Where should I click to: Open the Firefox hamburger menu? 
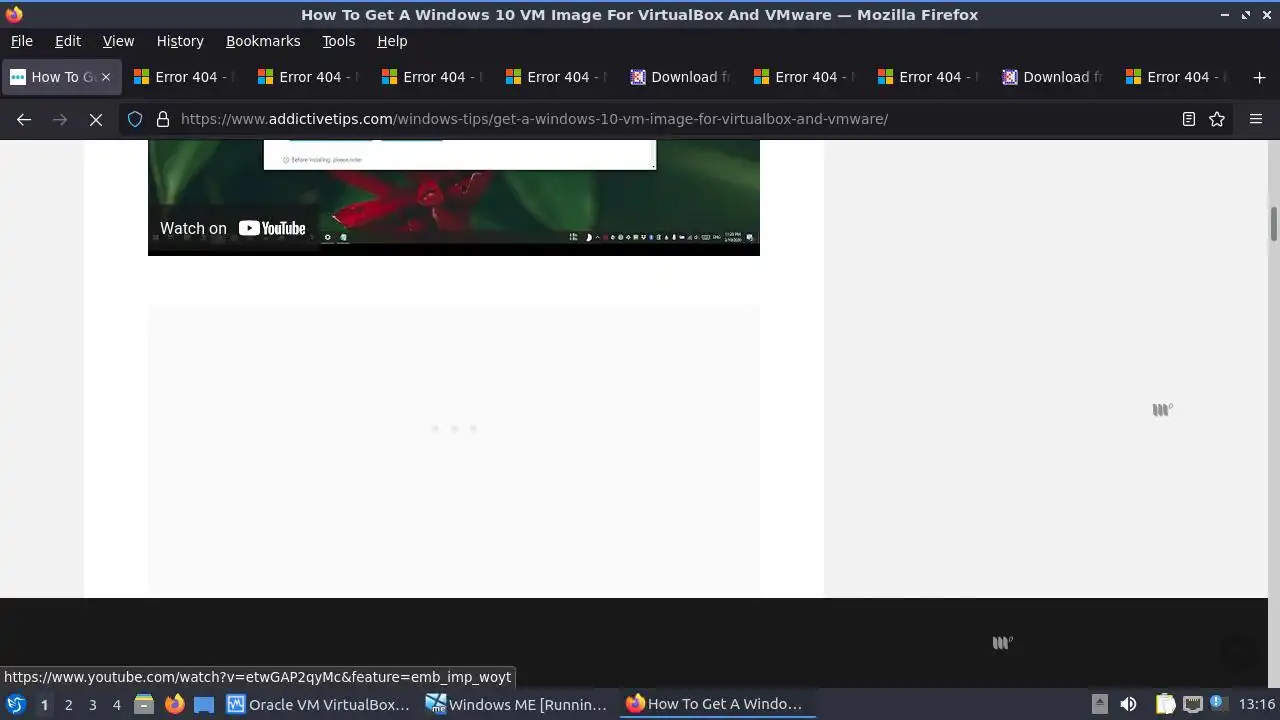pos(1256,119)
